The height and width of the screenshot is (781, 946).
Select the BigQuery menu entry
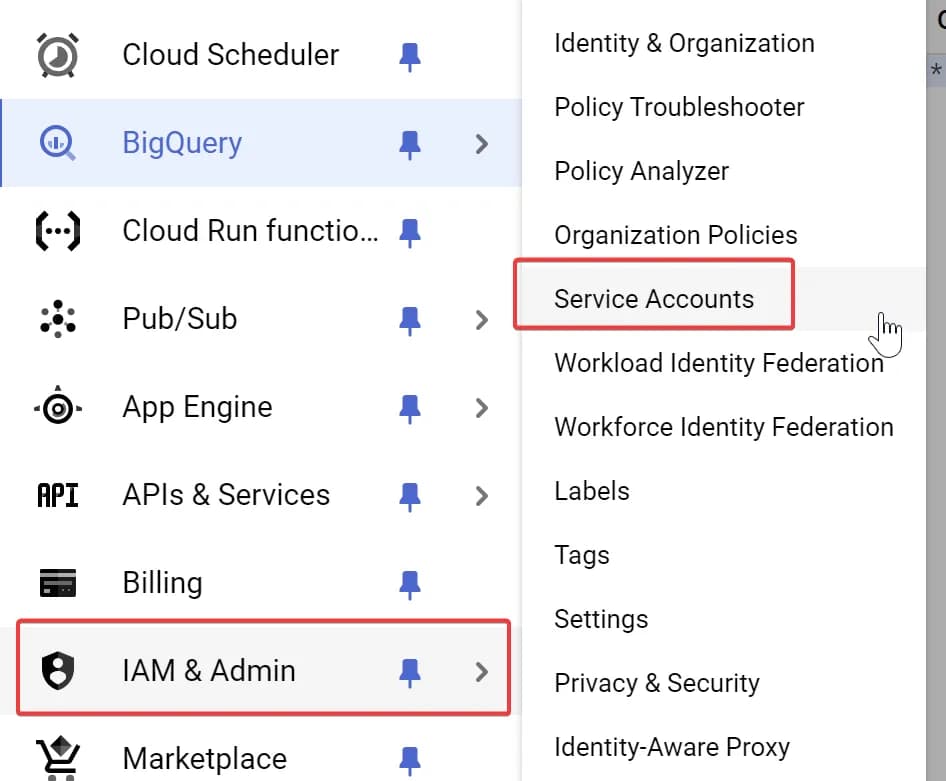(261, 143)
